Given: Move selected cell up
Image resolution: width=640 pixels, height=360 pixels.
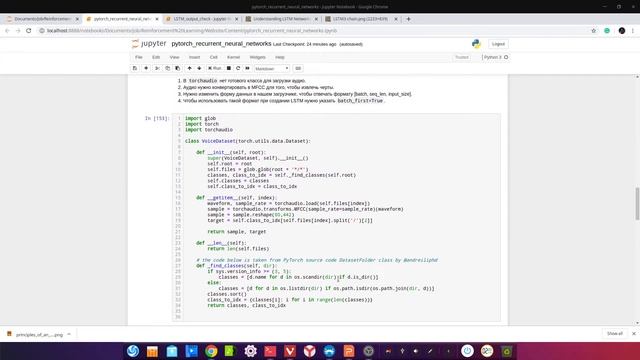Looking at the screenshot, I should point(189,68).
